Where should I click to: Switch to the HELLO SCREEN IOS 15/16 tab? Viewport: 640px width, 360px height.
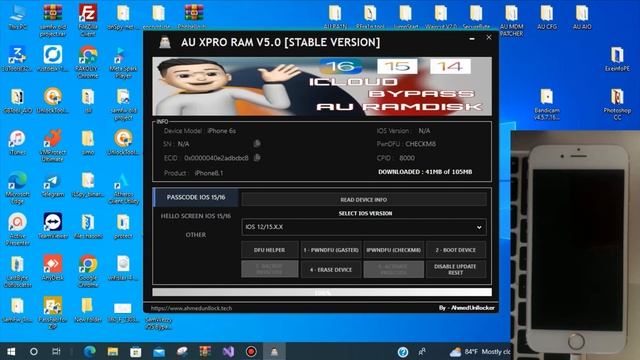196,216
